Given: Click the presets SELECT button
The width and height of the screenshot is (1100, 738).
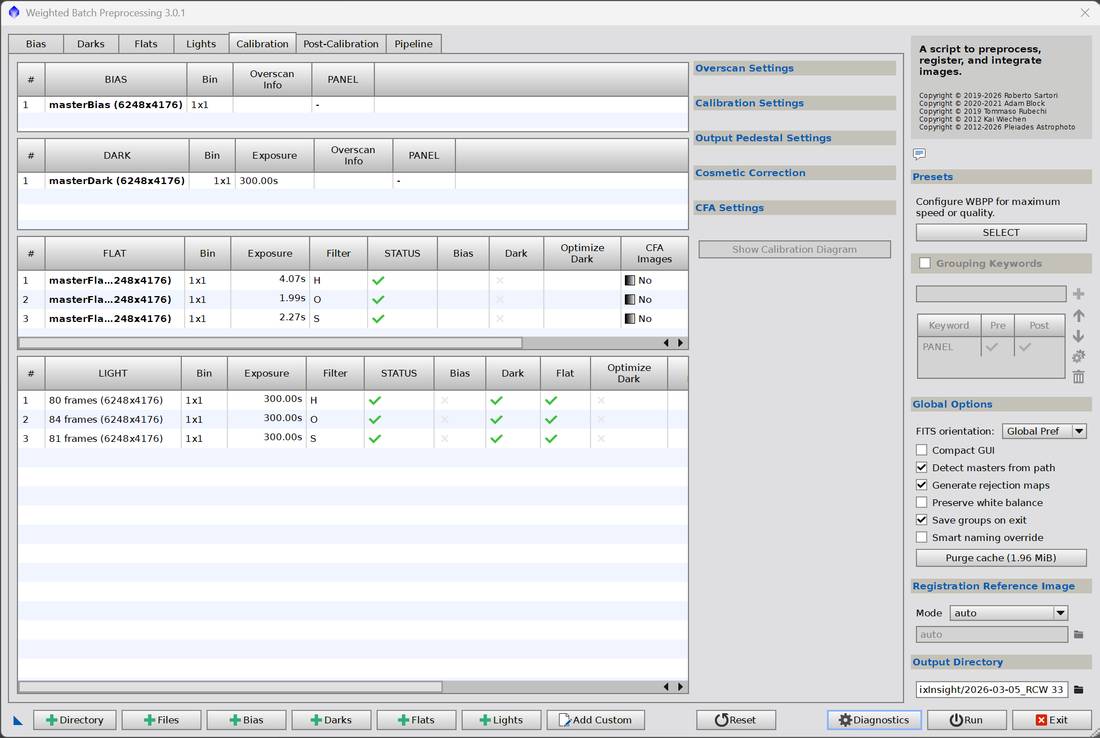Looking at the screenshot, I should click(1001, 232).
